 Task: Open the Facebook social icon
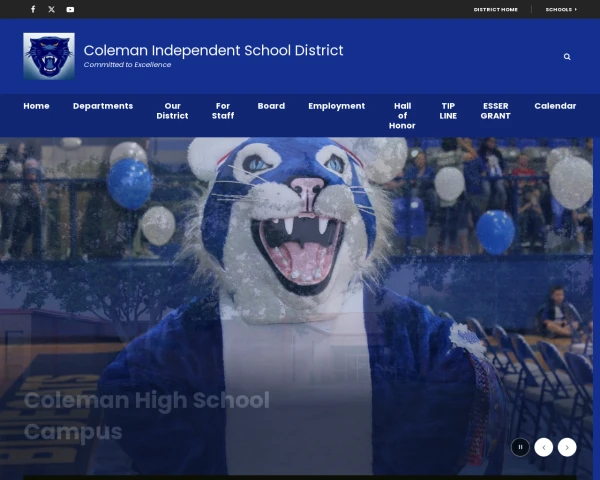(33, 9)
